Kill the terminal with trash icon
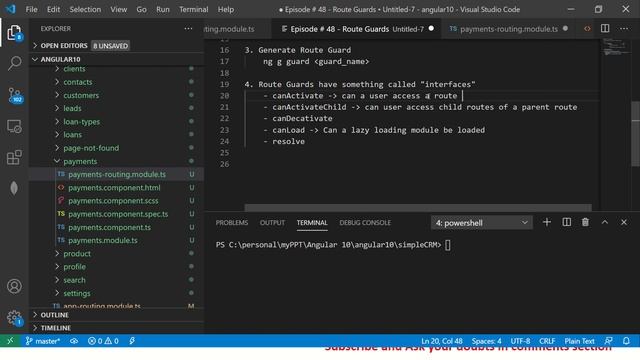This screenshot has height=360, width=640. click(x=585, y=222)
